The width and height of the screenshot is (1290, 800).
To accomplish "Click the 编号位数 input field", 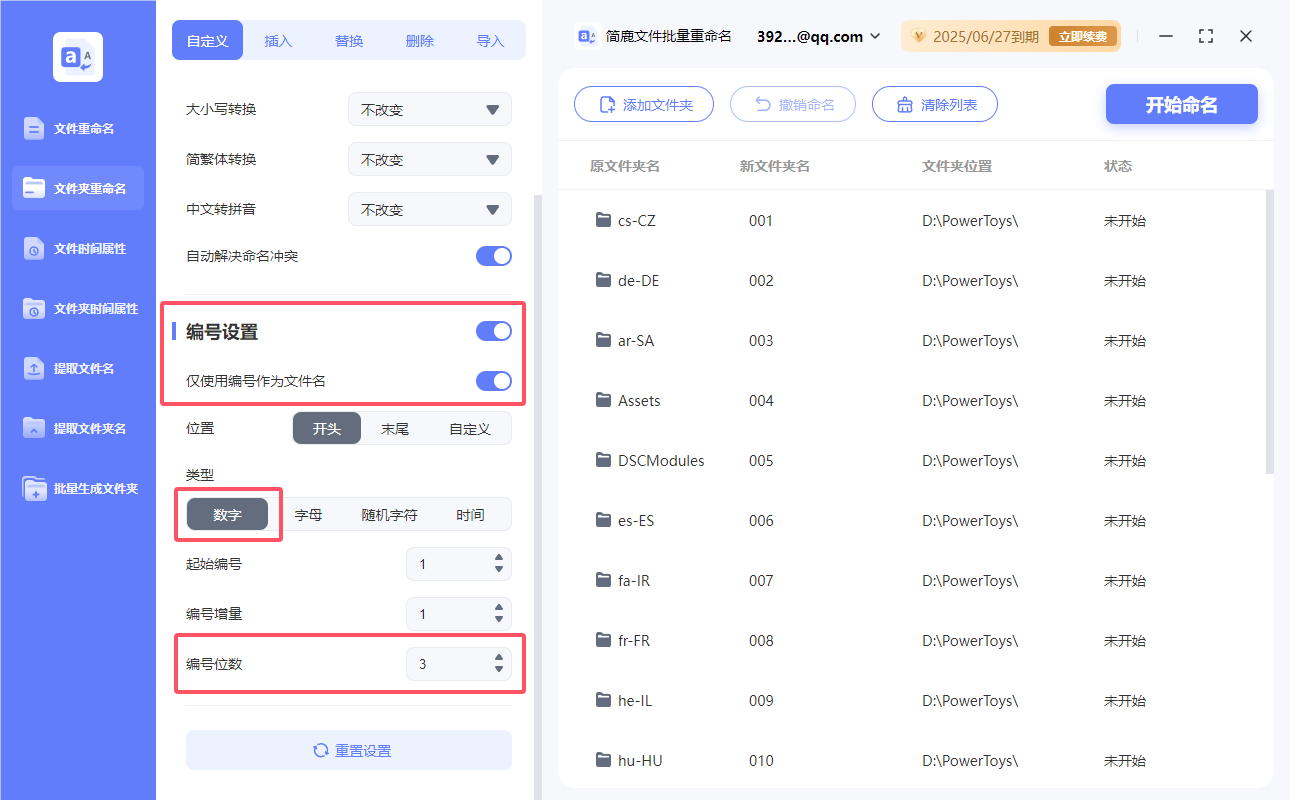I will [x=450, y=663].
